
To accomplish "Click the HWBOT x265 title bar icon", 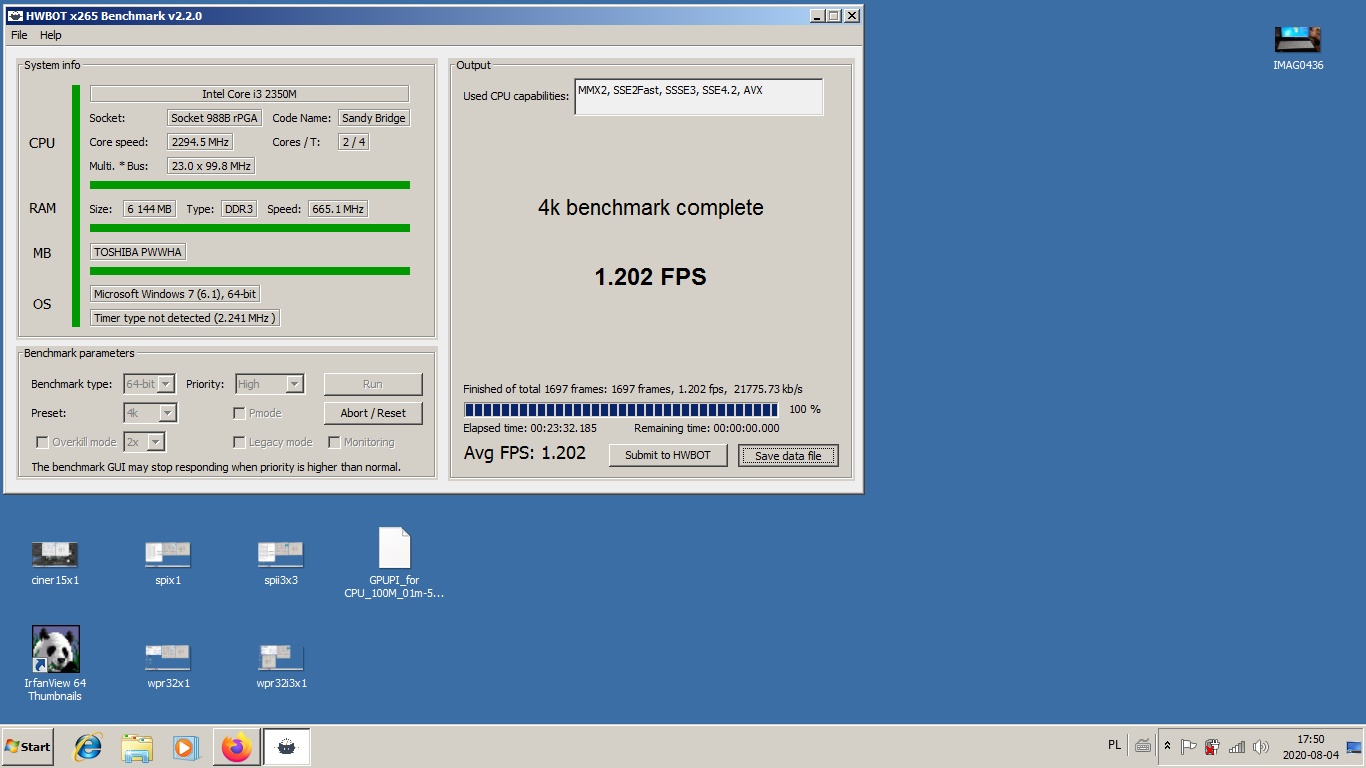I will click(x=15, y=16).
